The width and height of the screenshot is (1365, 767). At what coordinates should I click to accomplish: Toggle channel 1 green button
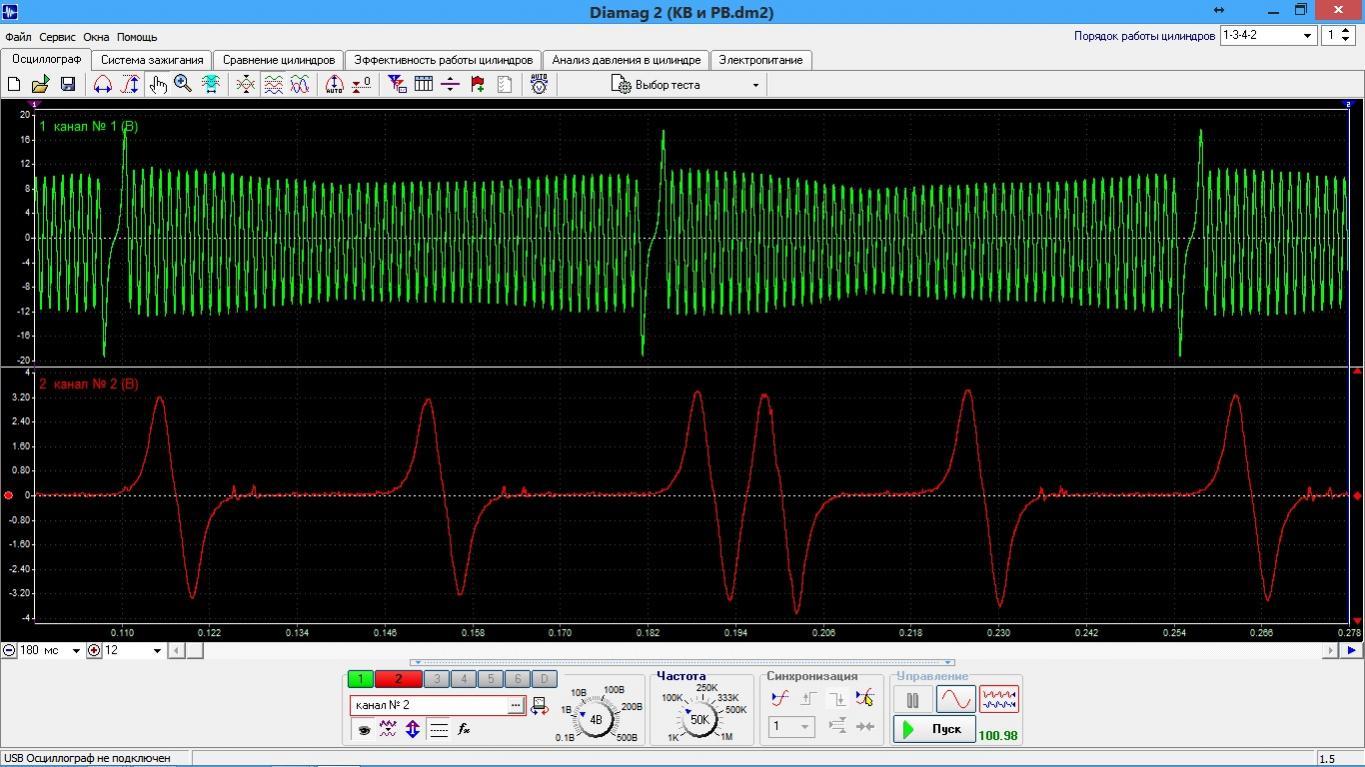pos(360,679)
